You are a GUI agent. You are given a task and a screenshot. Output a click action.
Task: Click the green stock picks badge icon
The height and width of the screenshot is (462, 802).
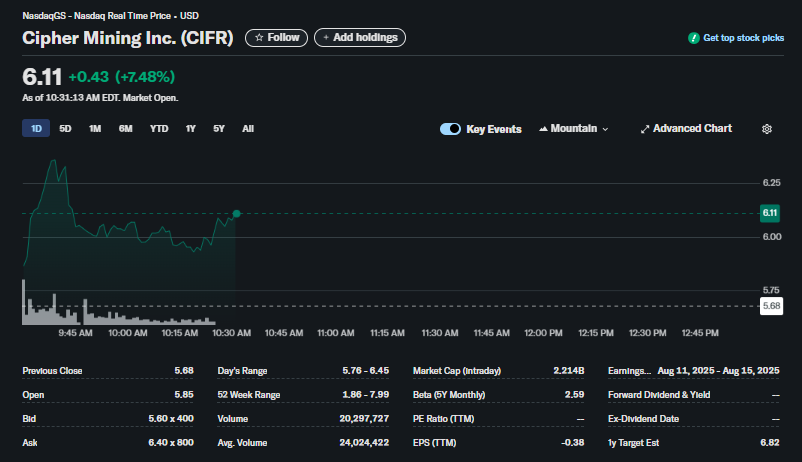click(x=694, y=38)
